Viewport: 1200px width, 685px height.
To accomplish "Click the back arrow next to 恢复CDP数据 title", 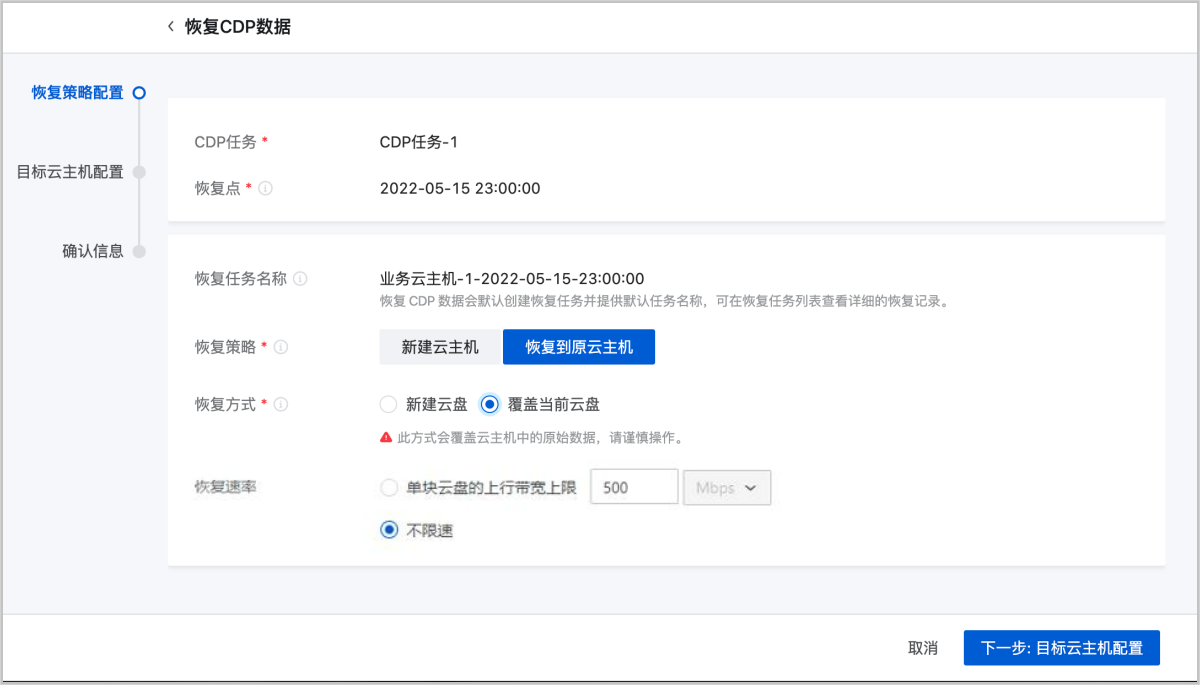I will coord(170,26).
